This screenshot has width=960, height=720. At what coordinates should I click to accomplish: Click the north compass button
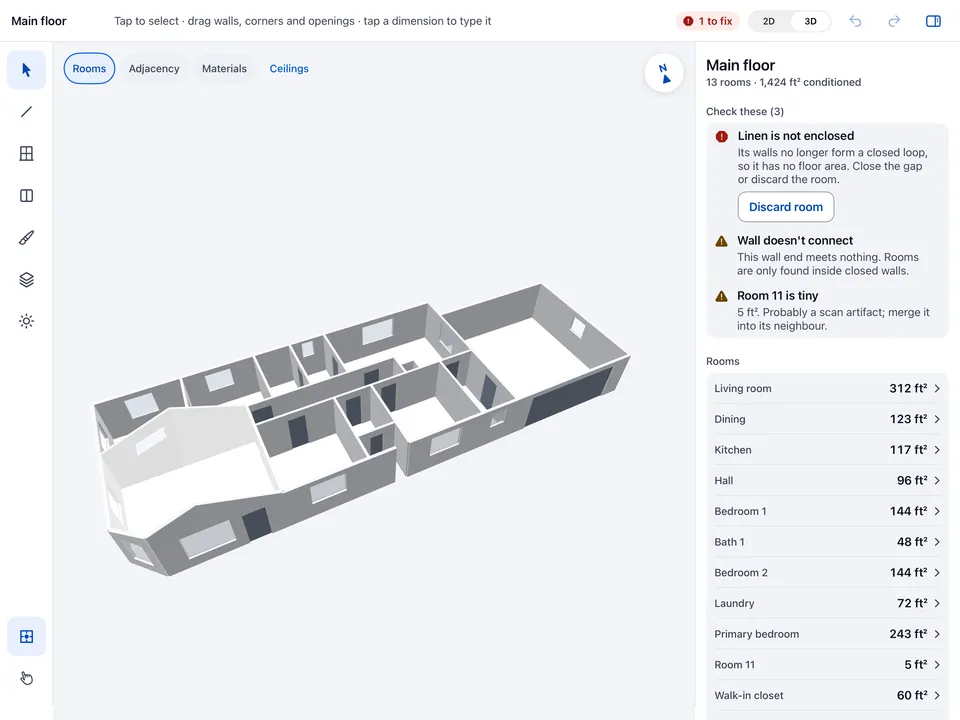[x=664, y=73]
